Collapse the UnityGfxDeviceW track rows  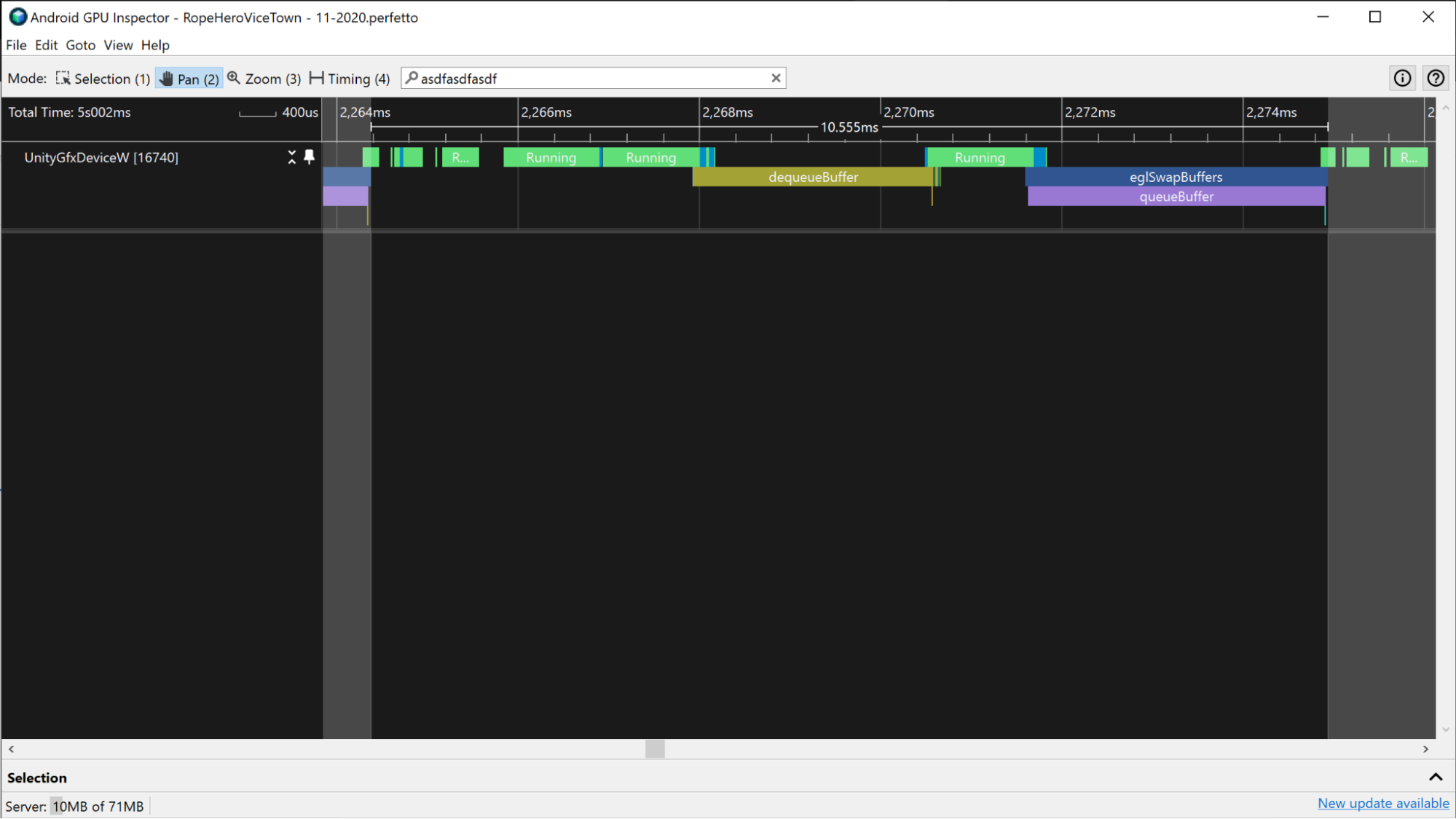pos(291,157)
